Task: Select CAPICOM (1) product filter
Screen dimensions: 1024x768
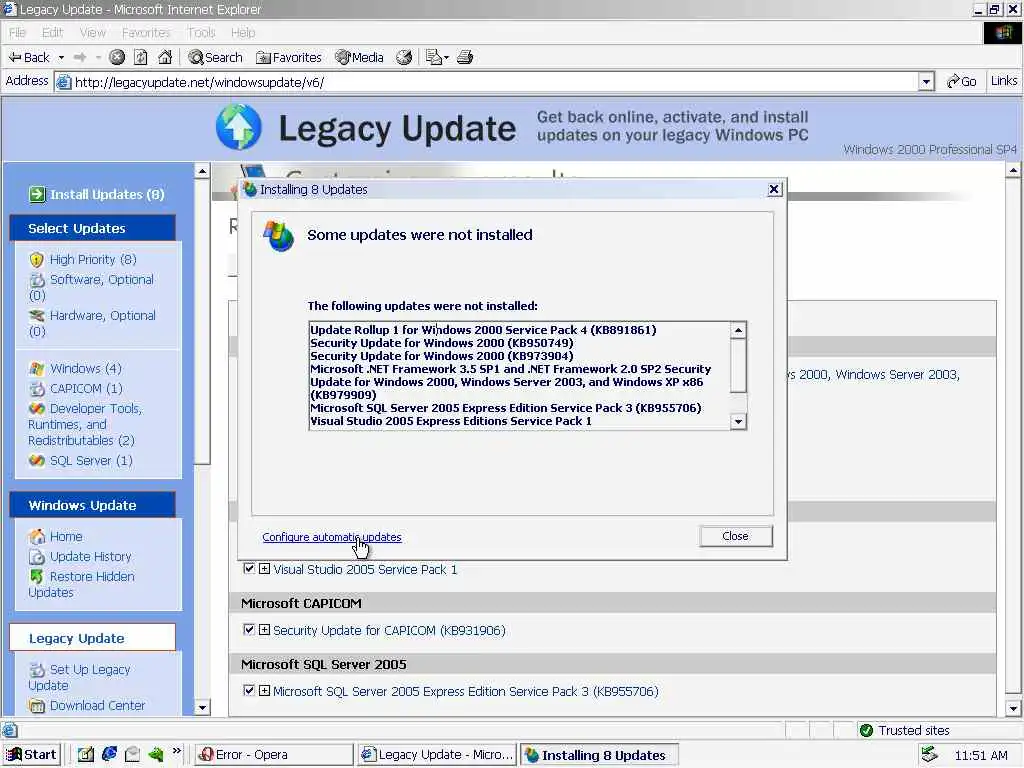Action: pyautogui.click(x=86, y=389)
